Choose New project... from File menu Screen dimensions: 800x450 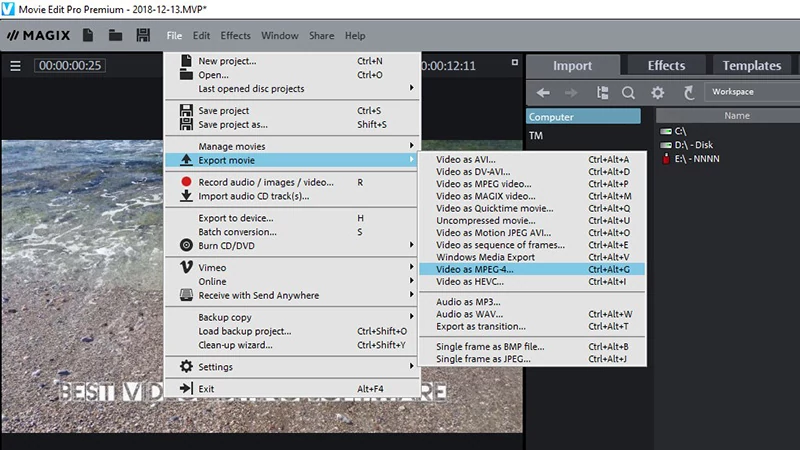pos(293,61)
